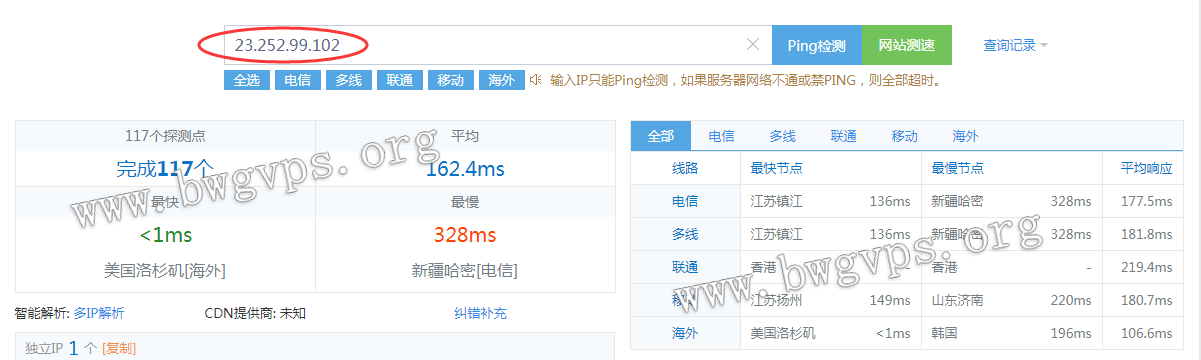Switch to the 海外 tab in results table

tap(965, 136)
